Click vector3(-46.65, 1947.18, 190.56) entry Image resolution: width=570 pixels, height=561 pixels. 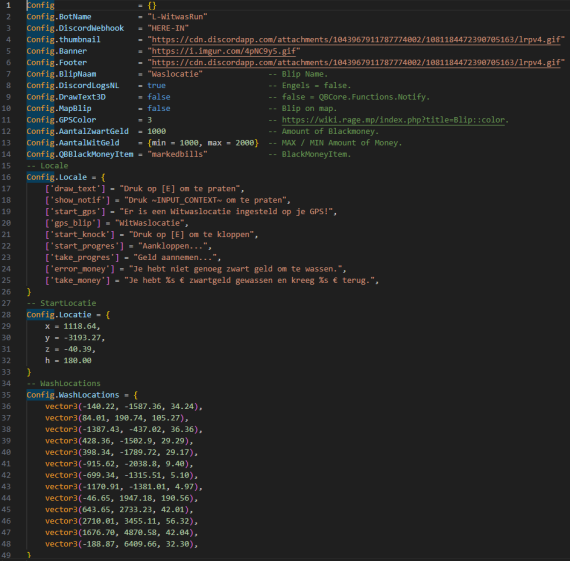coord(122,498)
